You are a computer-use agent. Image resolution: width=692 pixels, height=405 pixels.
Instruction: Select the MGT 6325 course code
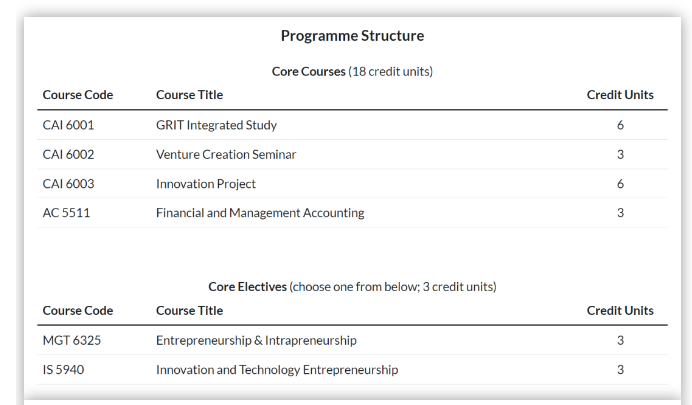coord(71,340)
